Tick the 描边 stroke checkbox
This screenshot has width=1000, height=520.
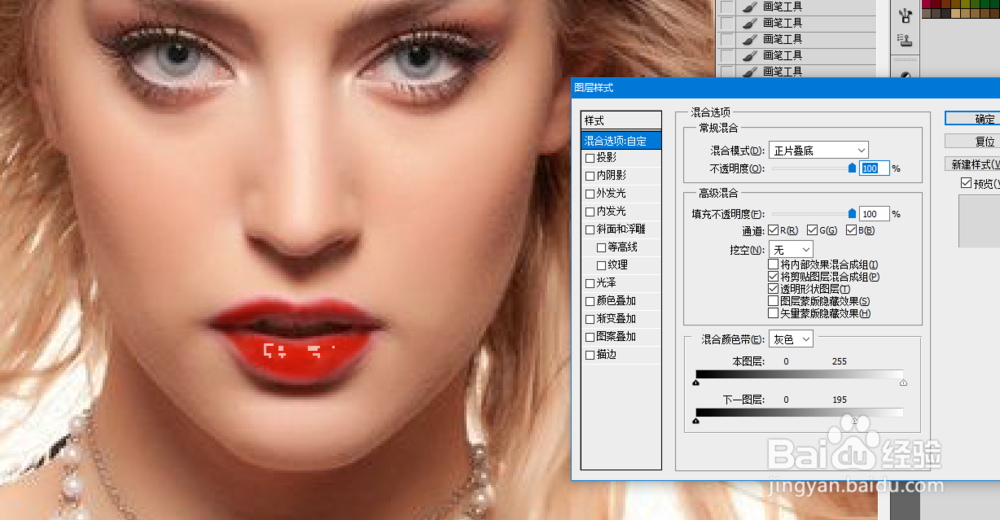coord(590,354)
